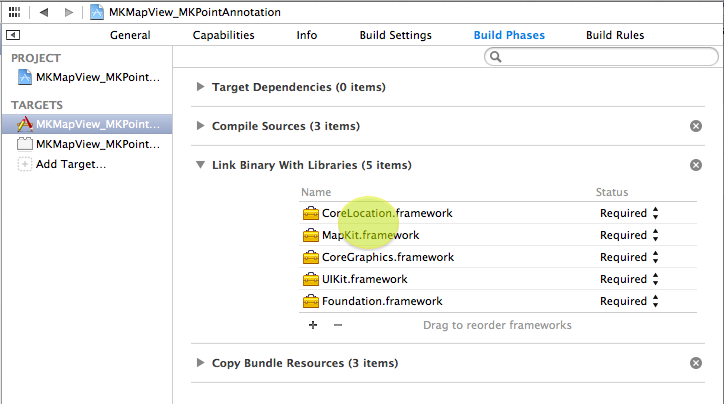Click the forward navigation arrow
Image resolution: width=724 pixels, height=404 pixels.
pos(68,12)
